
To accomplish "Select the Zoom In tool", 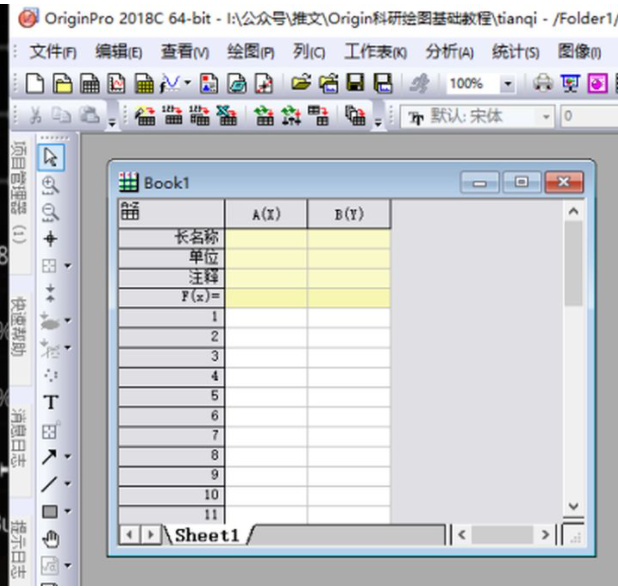I will [x=50, y=185].
